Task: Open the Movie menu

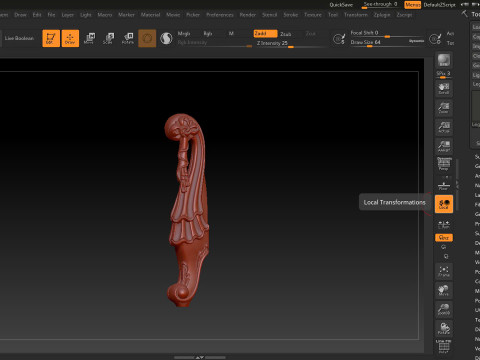Action: point(173,15)
